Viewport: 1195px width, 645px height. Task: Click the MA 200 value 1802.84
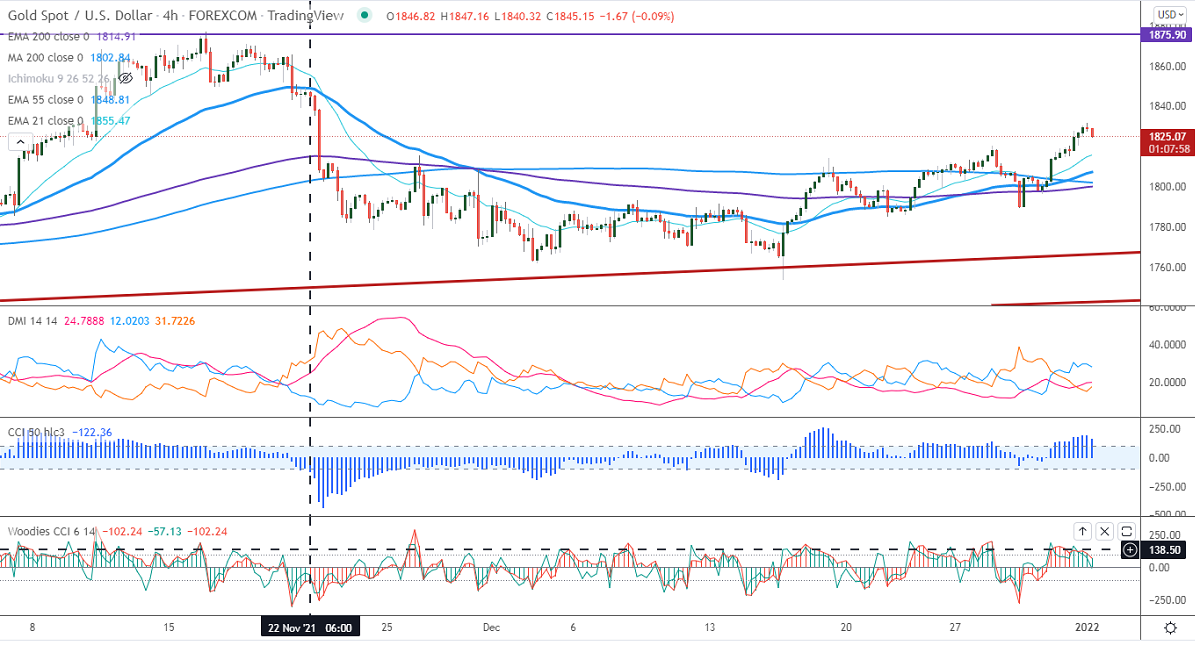tap(111, 57)
